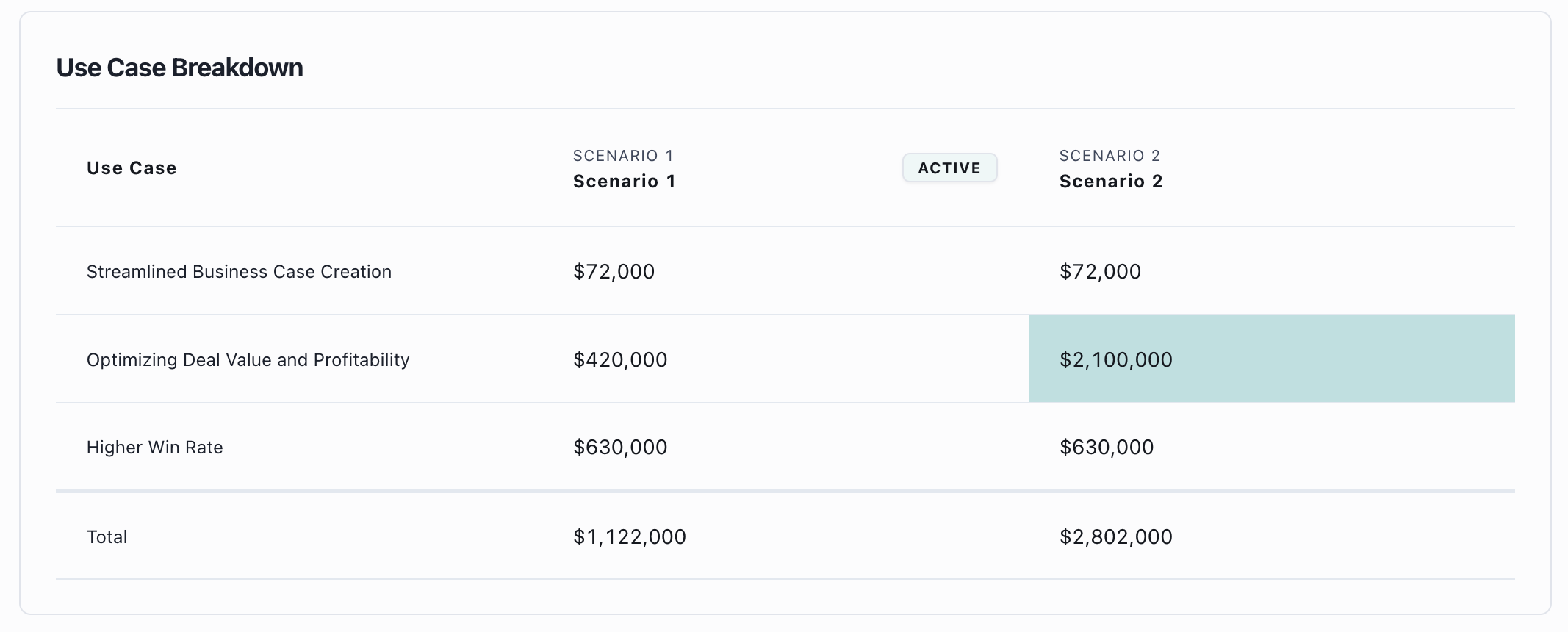Click the thick divider above the Total row

pyautogui.click(x=785, y=490)
